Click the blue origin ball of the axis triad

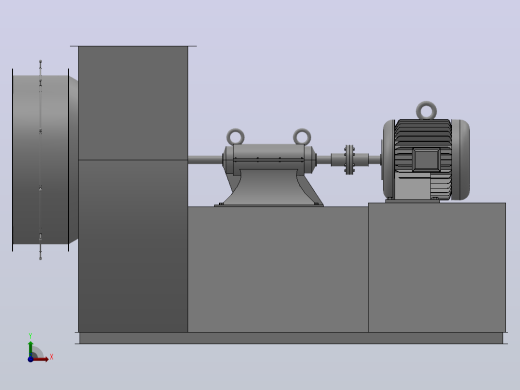30,359
